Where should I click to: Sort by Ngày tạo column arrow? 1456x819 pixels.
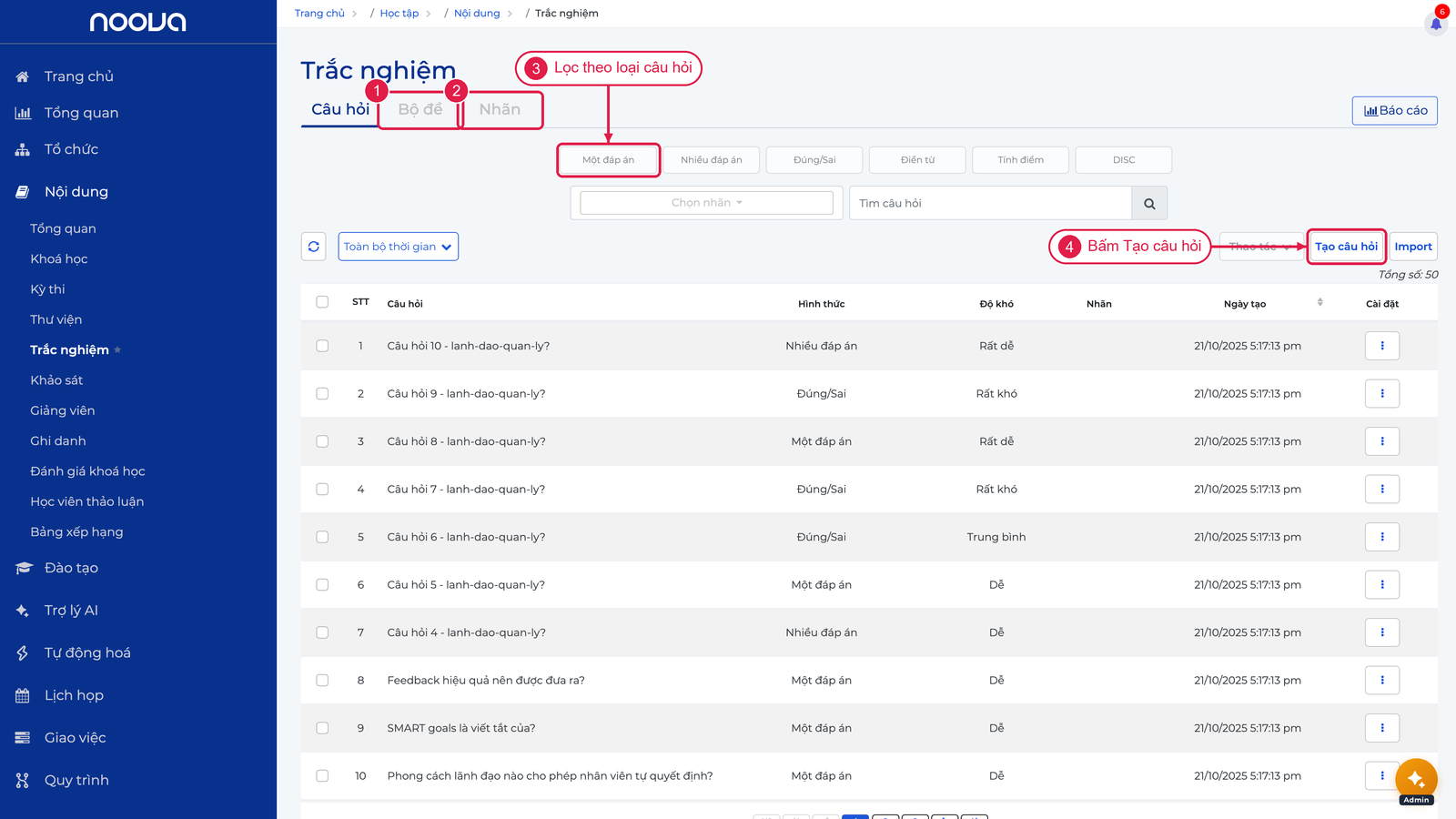[1319, 302]
